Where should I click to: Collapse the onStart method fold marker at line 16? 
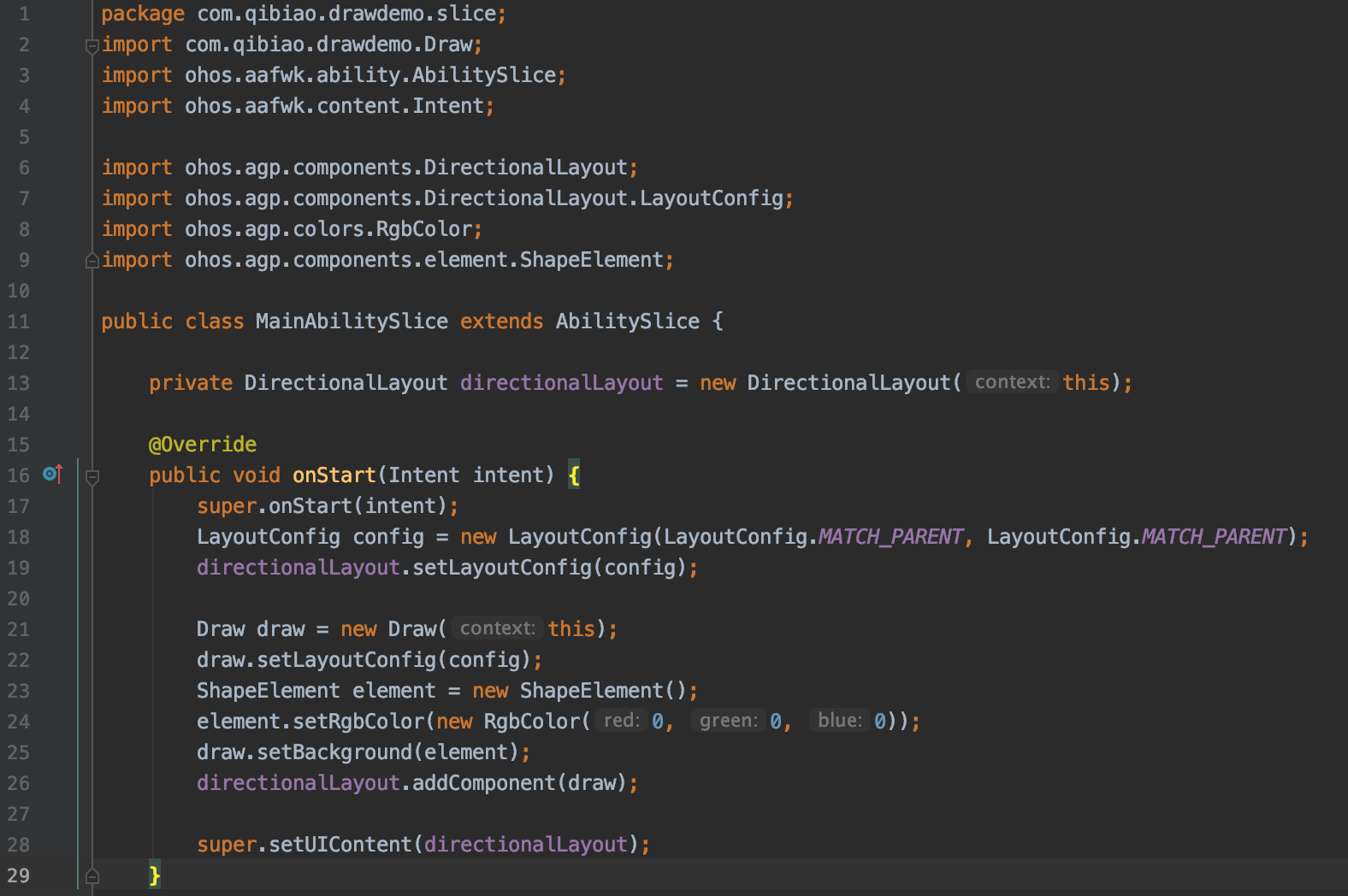[x=92, y=477]
